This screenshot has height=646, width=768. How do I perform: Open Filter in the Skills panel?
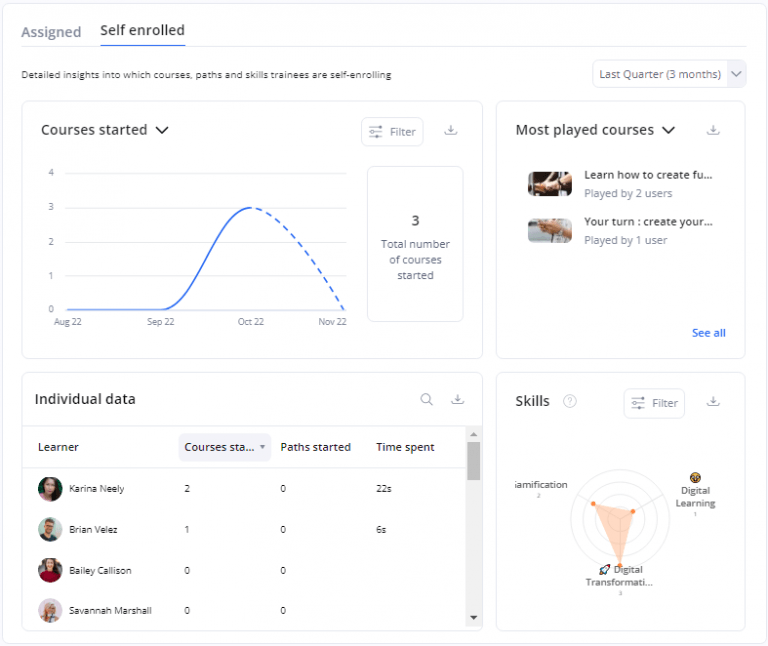pos(654,403)
